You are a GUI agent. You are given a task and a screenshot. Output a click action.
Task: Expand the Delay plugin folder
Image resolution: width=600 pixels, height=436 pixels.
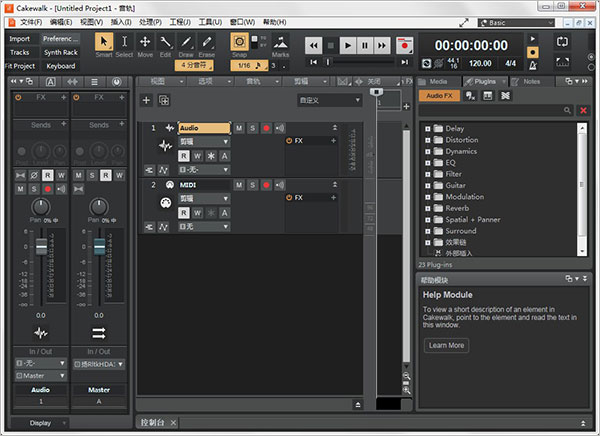(x=428, y=129)
